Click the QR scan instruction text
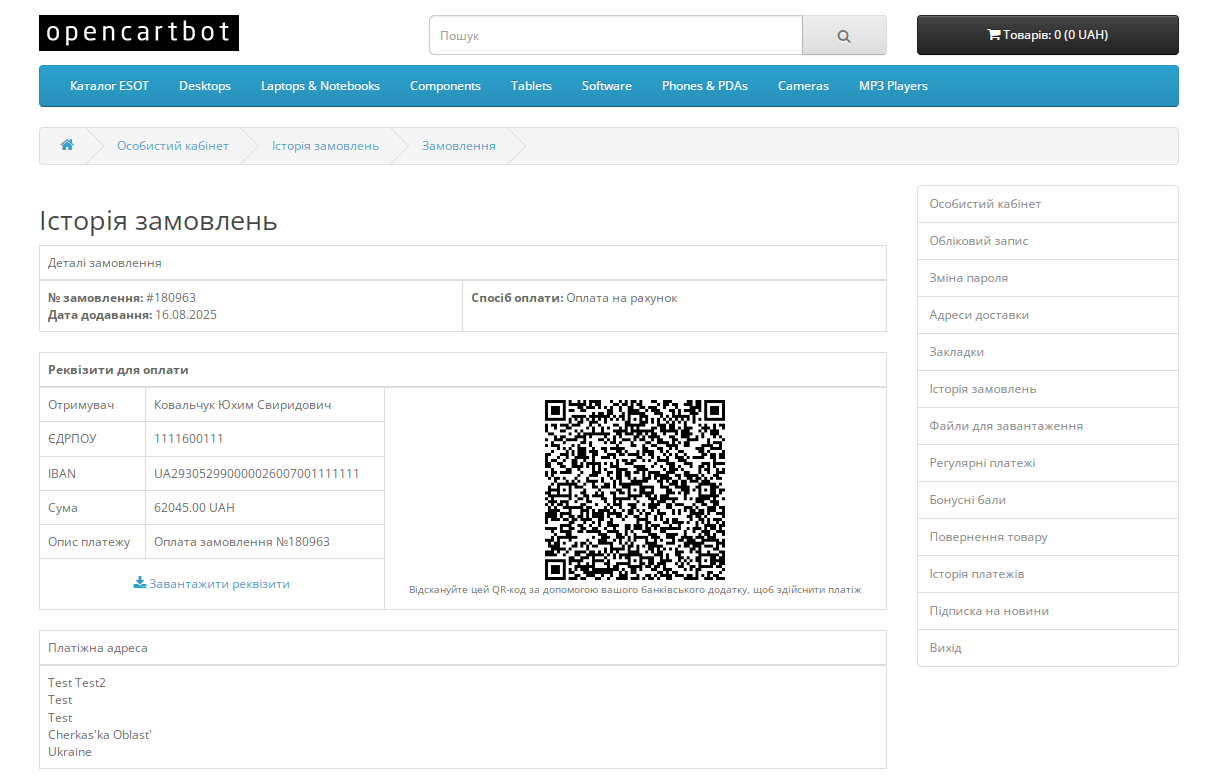 635,590
